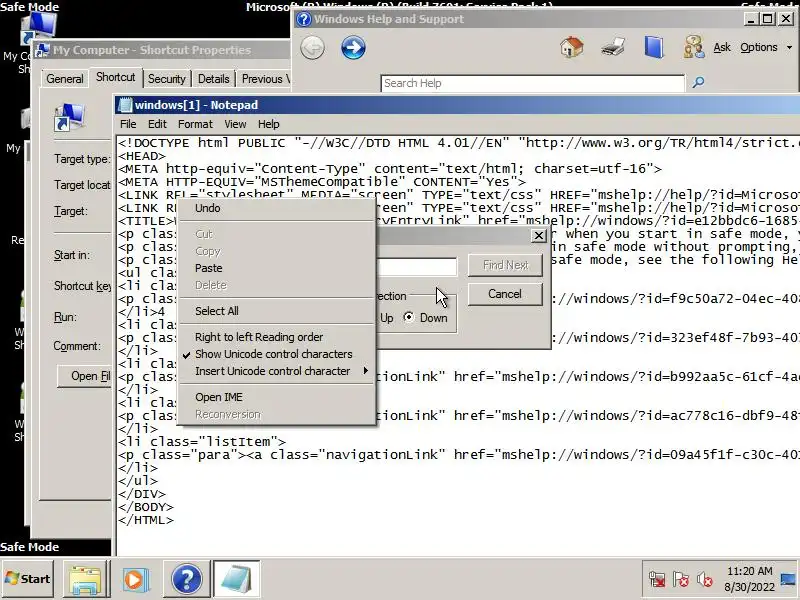The image size is (800, 600).
Task: Switch to Shortcut tab in Properties
Action: (115, 77)
